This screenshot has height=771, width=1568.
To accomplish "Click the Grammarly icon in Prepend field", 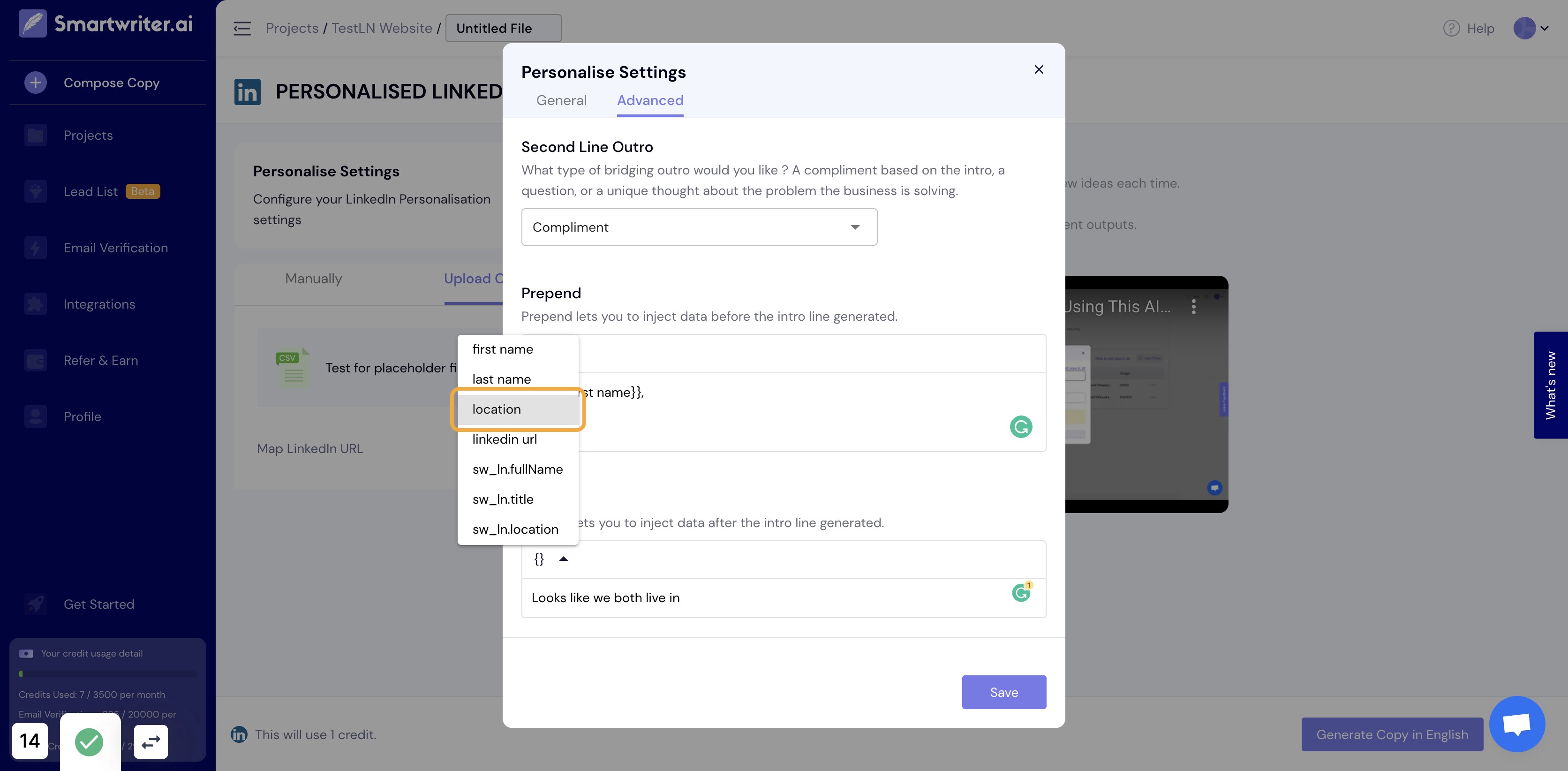I will click(1021, 426).
